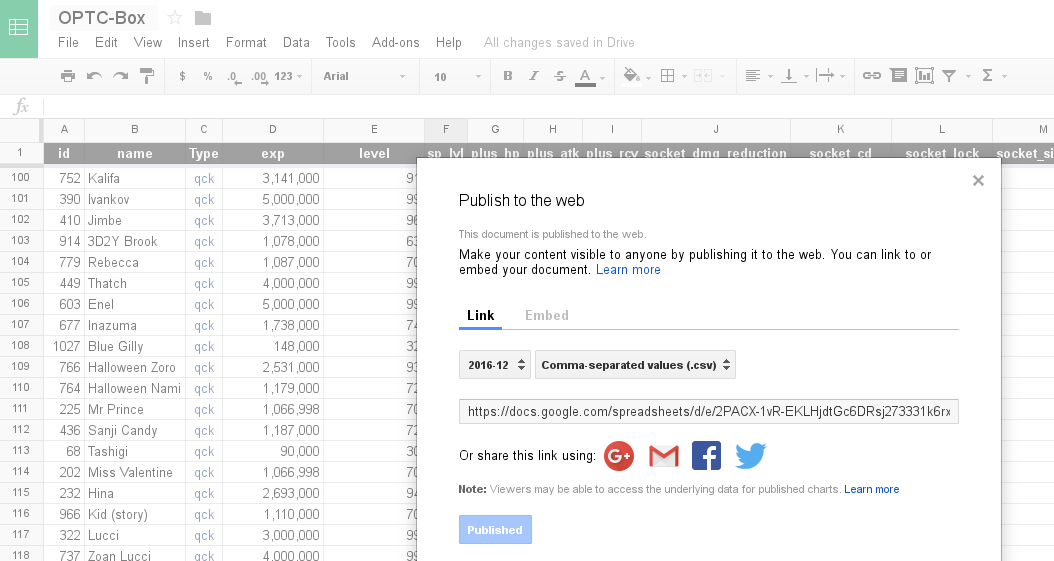This screenshot has width=1054, height=561.
Task: Click the paint format roller icon
Action: pos(147,76)
